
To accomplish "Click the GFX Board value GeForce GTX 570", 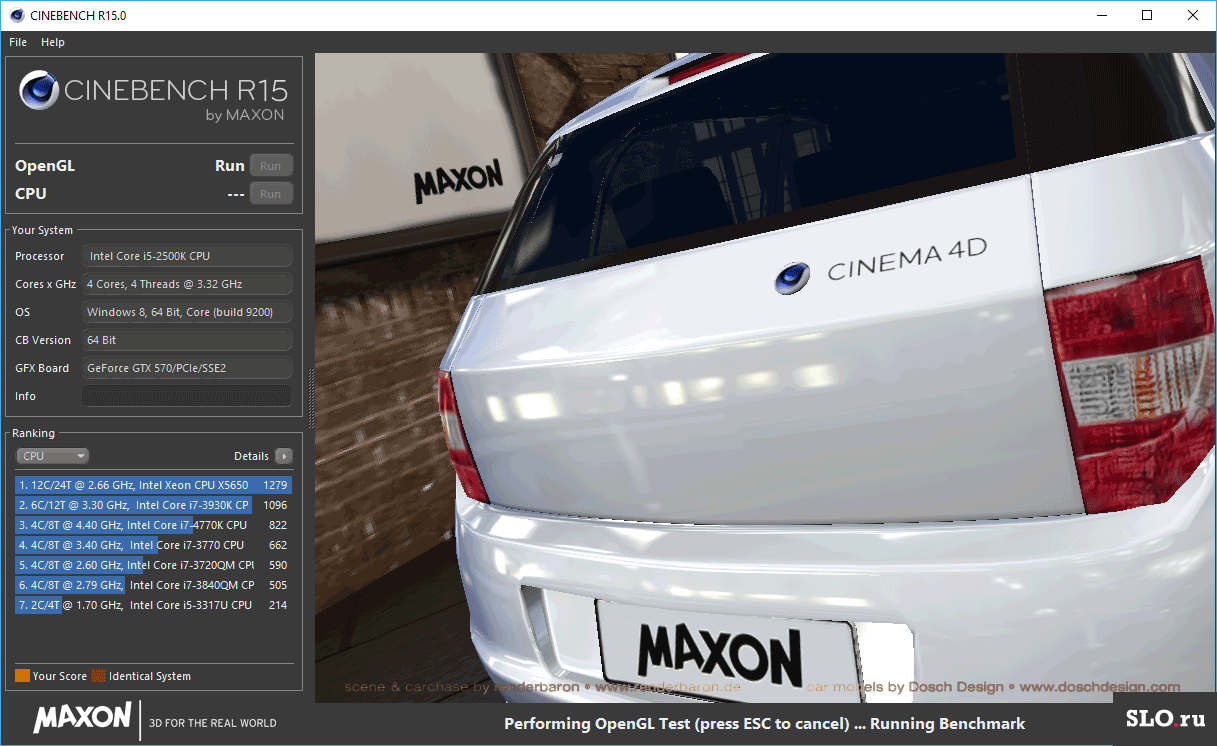I will (x=187, y=368).
